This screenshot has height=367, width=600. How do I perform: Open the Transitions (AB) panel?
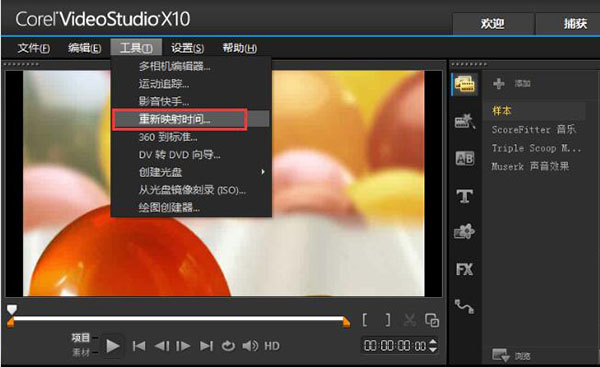(x=465, y=158)
